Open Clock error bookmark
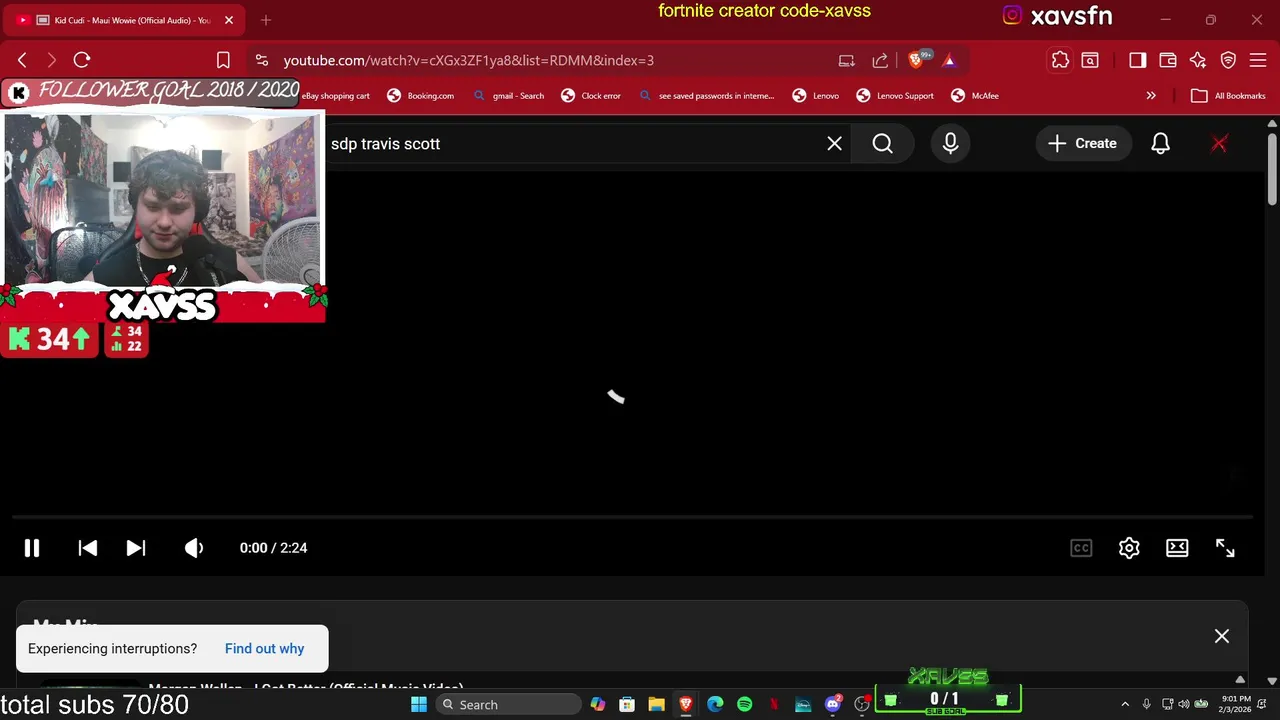Screen dimensions: 1280x720 591,96
